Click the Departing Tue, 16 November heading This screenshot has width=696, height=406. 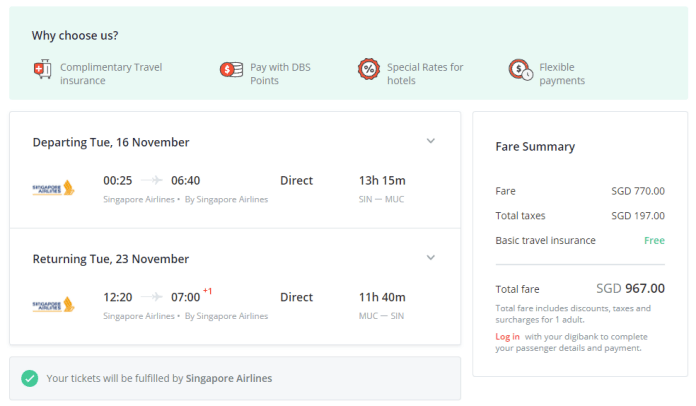pos(111,142)
